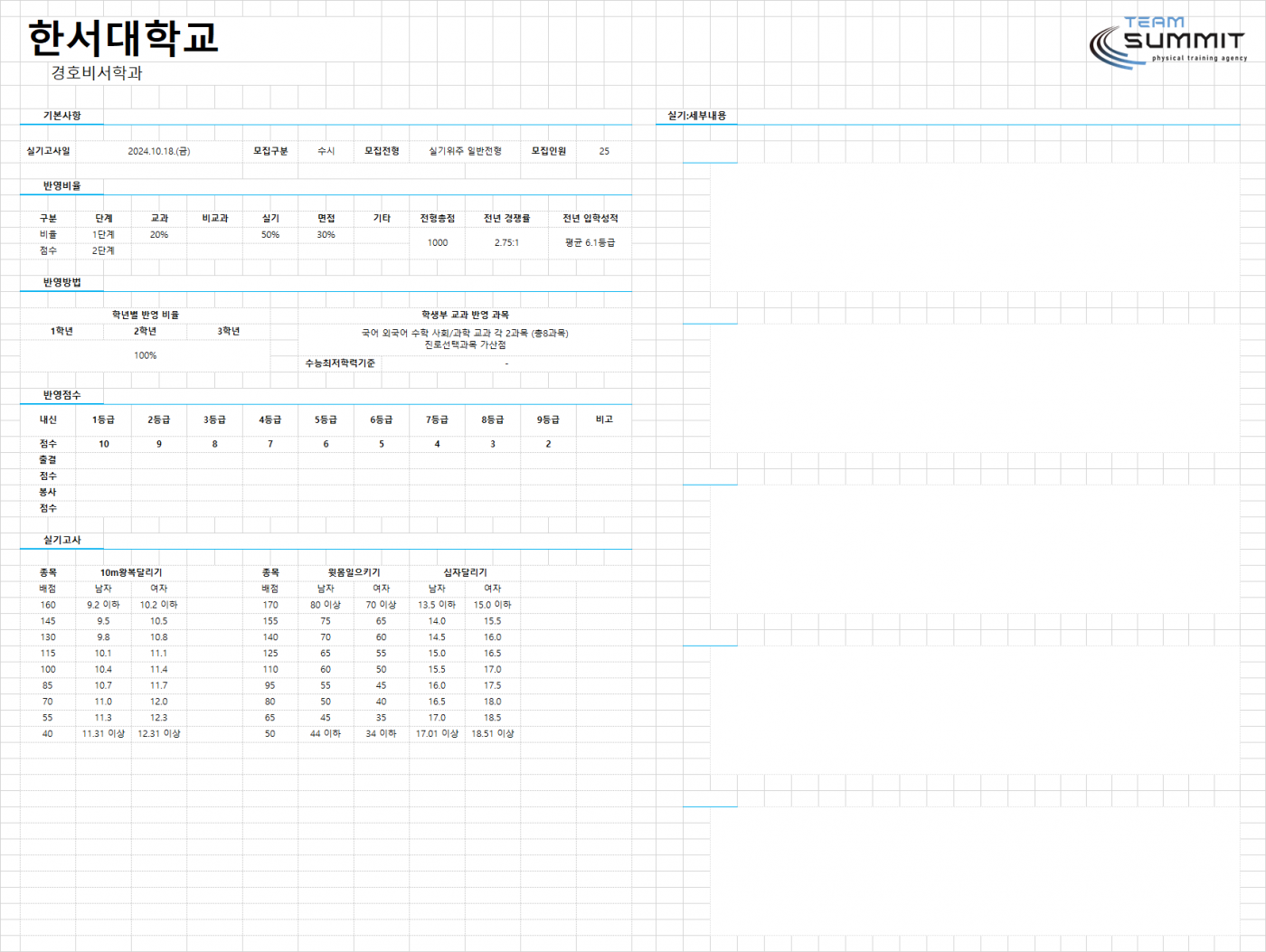Select the 전형총점 1000 cell
1266x952 pixels.
tap(438, 242)
